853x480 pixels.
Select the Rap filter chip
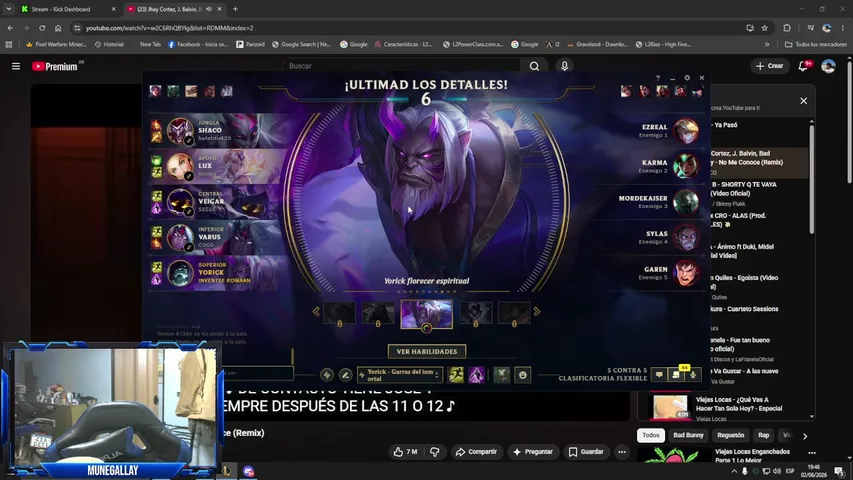pyautogui.click(x=764, y=435)
